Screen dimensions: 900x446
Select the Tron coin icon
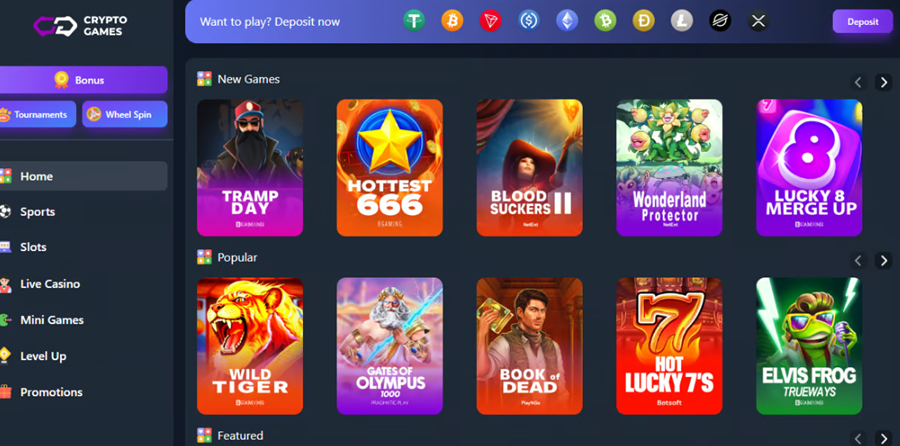point(490,21)
